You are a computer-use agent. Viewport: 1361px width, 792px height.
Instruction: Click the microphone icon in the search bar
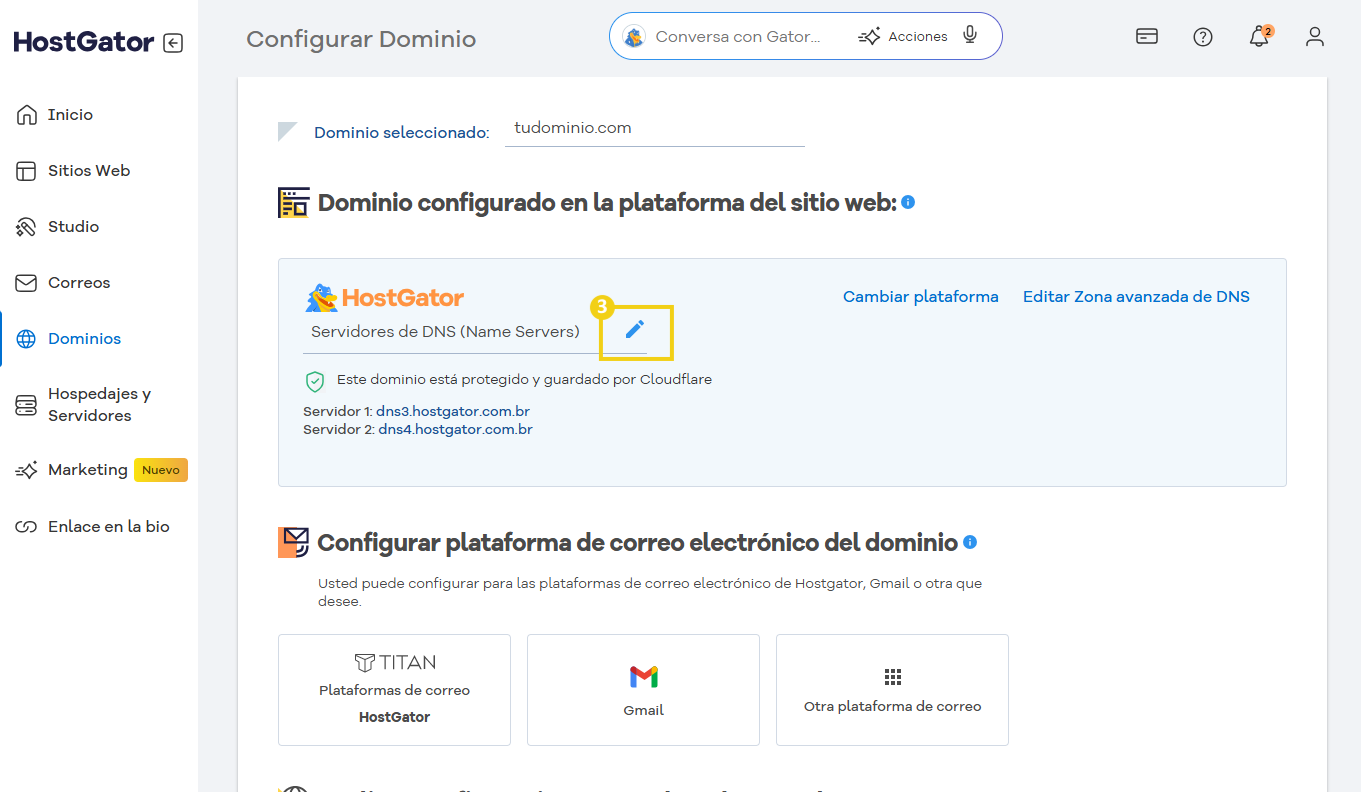969,35
